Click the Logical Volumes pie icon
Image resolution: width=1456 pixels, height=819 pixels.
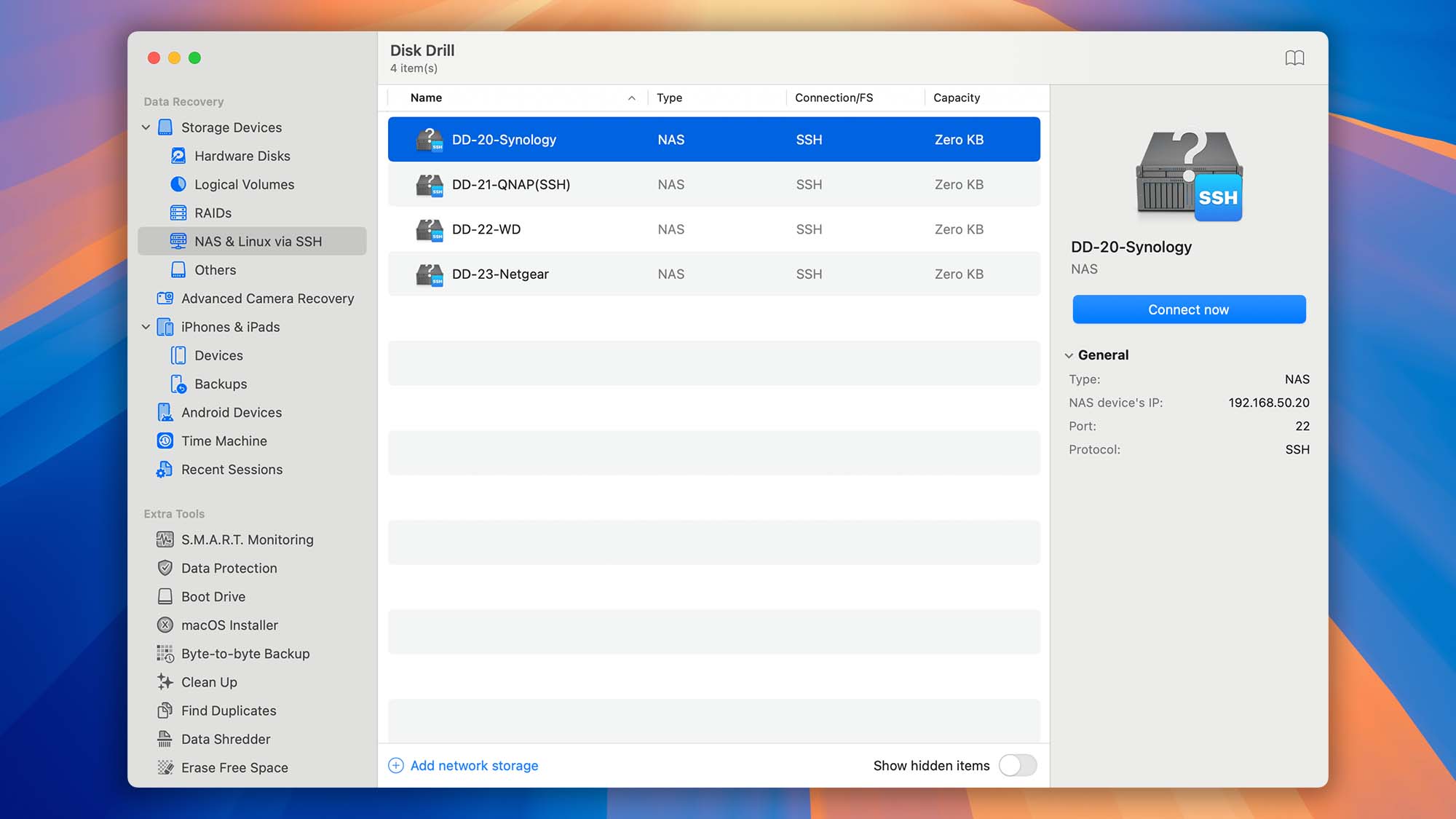coord(178,184)
